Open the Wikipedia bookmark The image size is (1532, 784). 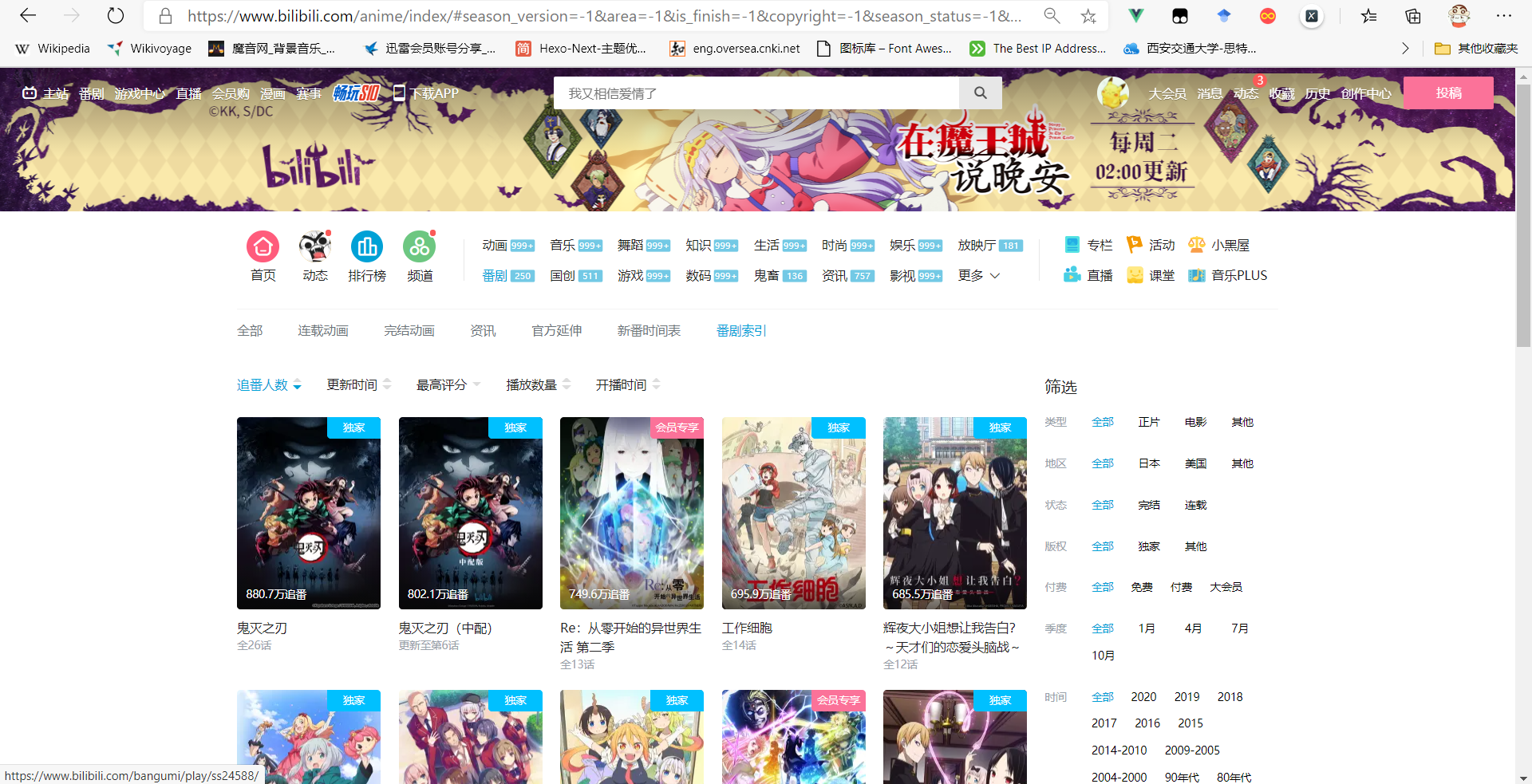(x=53, y=49)
